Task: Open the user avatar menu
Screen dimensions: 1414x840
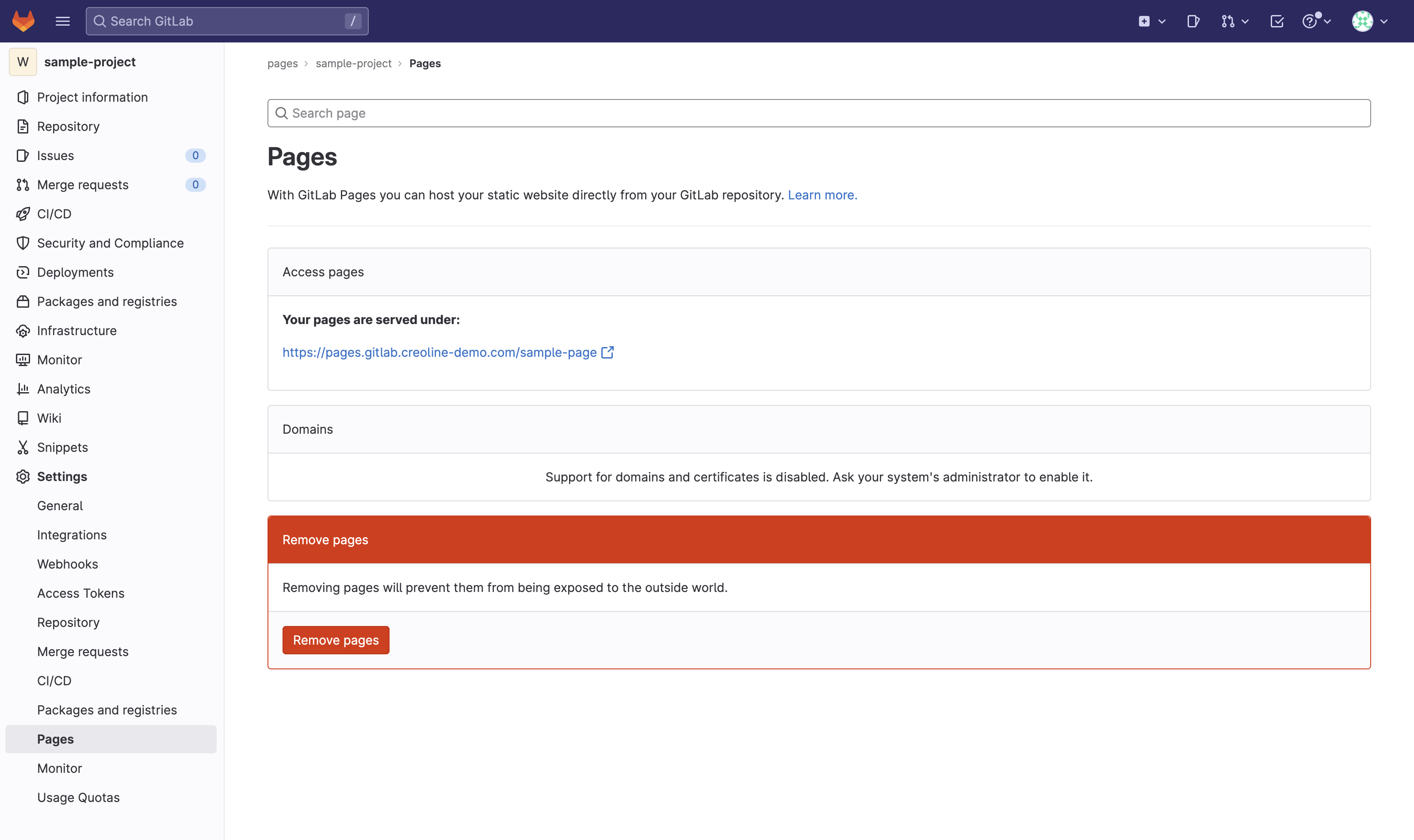Action: 1370,21
